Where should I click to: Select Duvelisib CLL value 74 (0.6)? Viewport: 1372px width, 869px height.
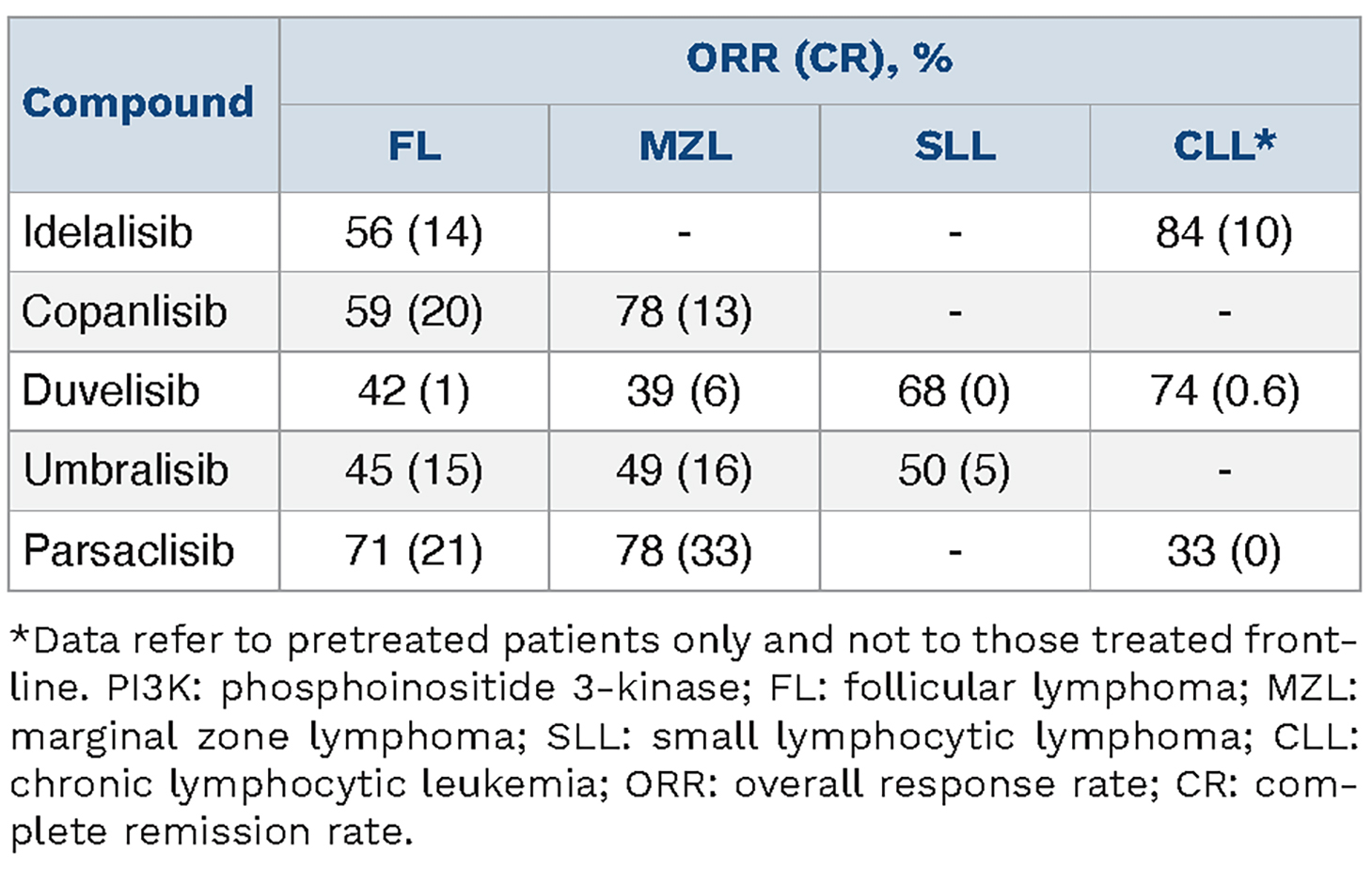click(x=1224, y=390)
